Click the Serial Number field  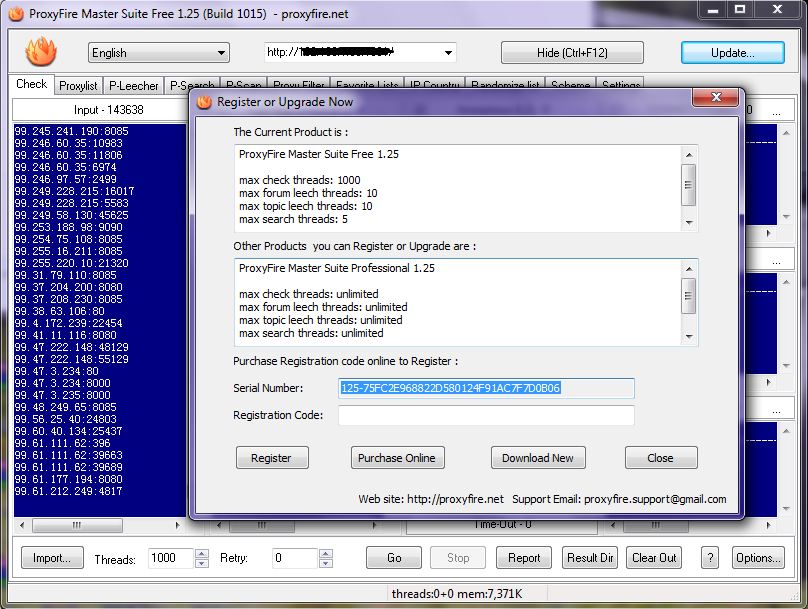[x=486, y=388]
